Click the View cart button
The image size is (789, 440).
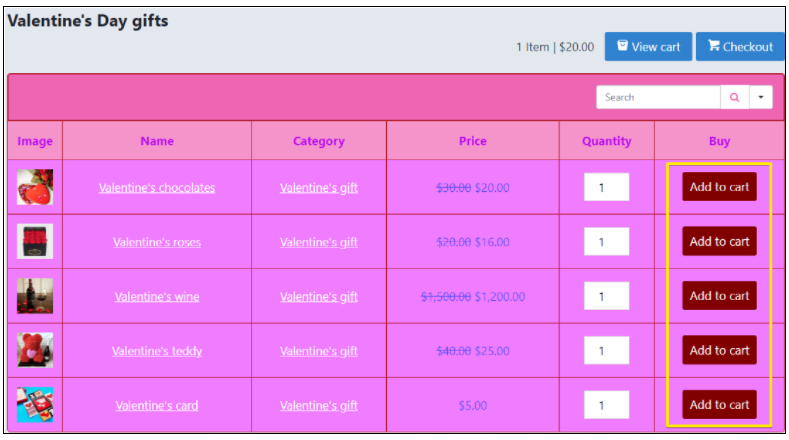pyautogui.click(x=648, y=47)
